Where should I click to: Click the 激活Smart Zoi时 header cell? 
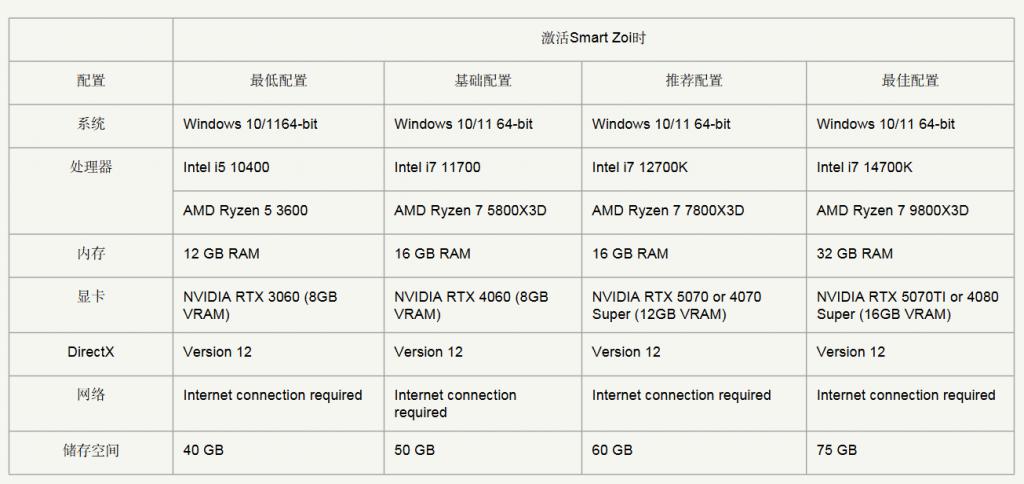click(x=593, y=39)
